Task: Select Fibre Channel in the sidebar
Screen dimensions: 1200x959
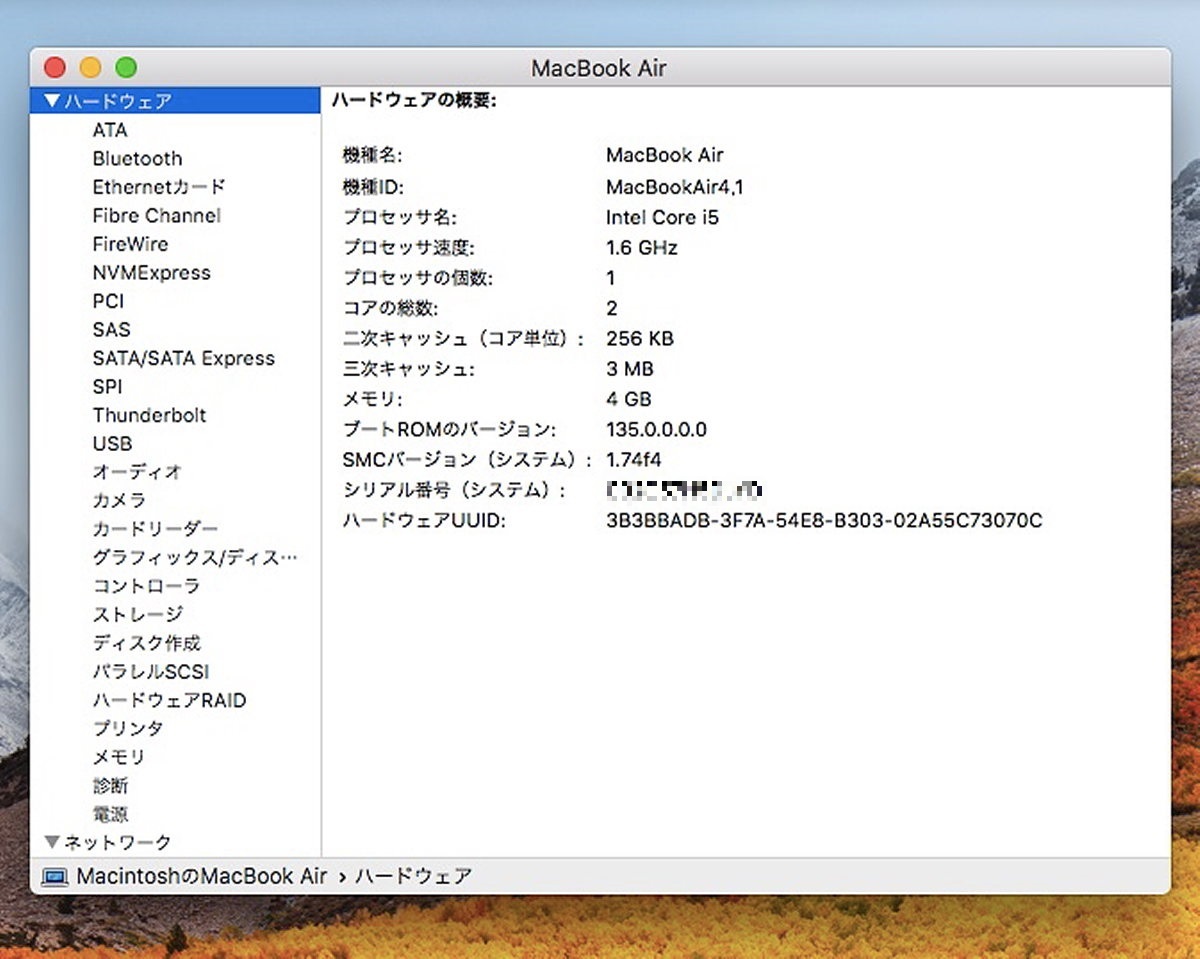Action: (156, 215)
